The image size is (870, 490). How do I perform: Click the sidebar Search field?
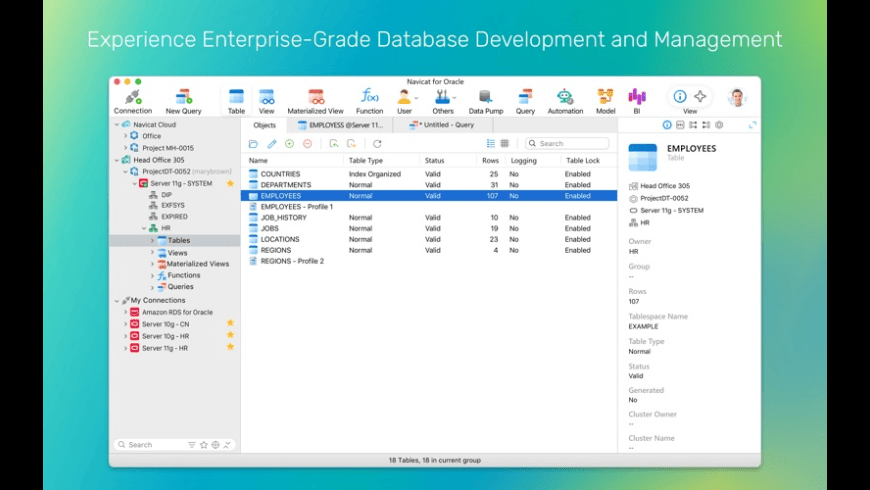[150, 444]
